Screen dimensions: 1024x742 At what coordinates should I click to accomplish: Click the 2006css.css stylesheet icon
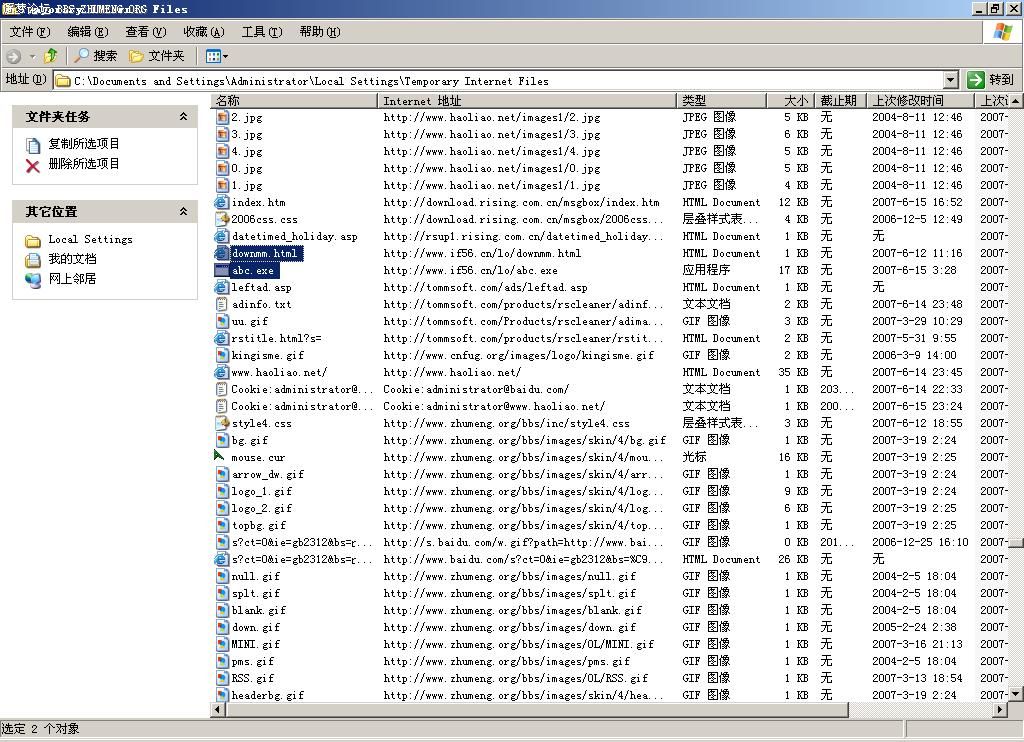point(222,219)
